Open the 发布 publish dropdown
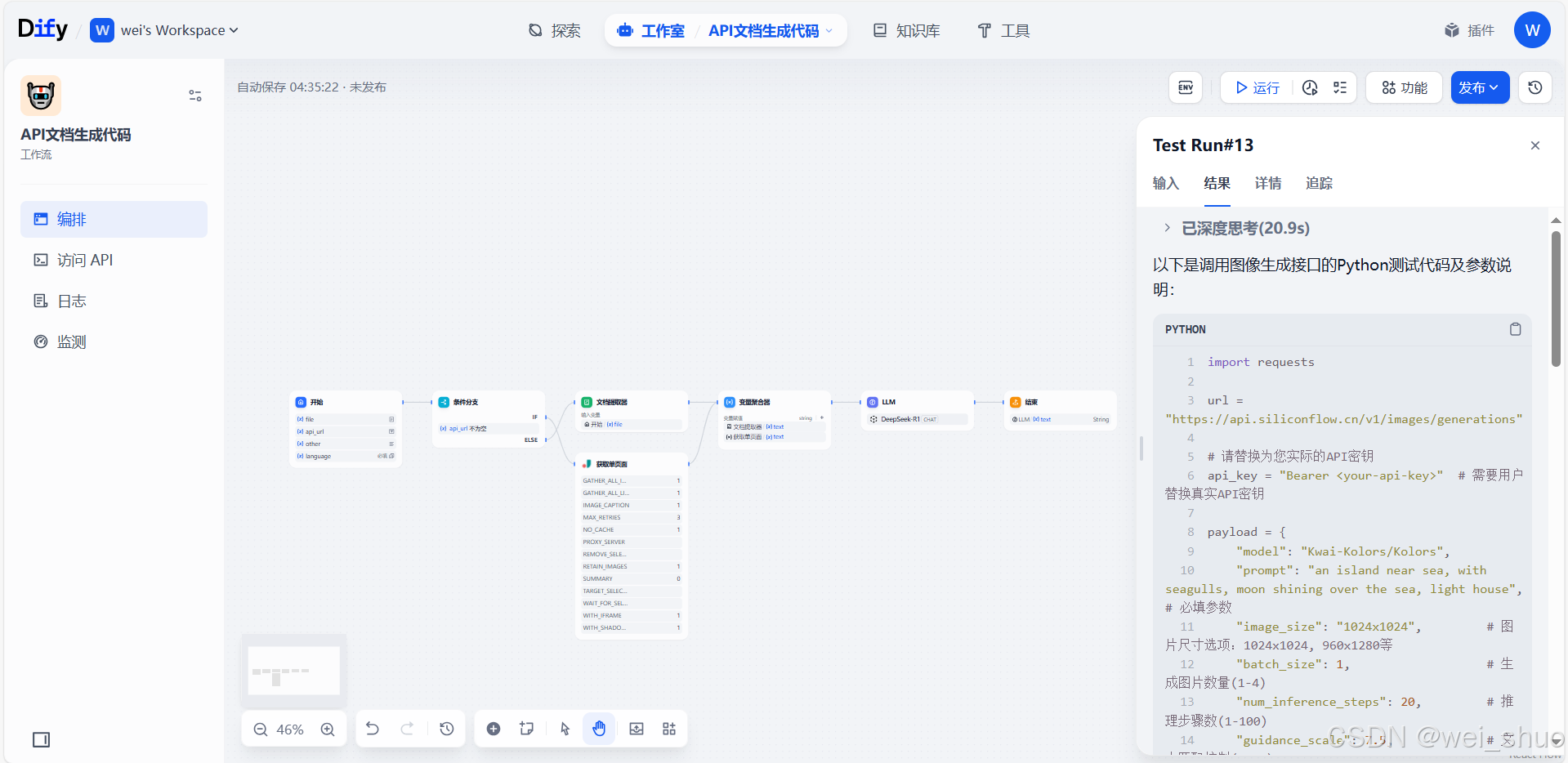The image size is (1568, 763). pyautogui.click(x=1478, y=87)
